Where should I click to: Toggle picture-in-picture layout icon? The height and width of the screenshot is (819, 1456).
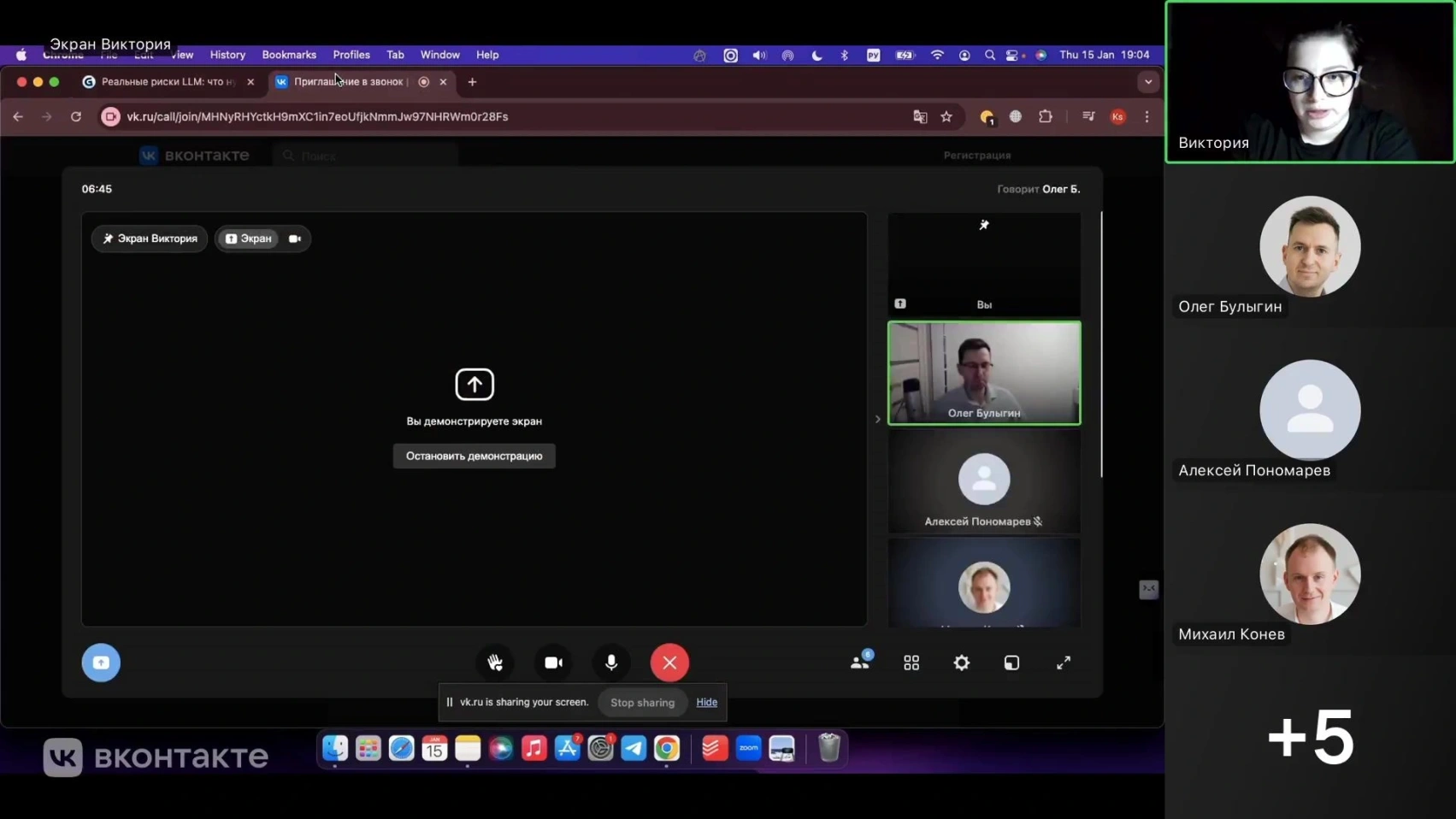(x=1012, y=663)
